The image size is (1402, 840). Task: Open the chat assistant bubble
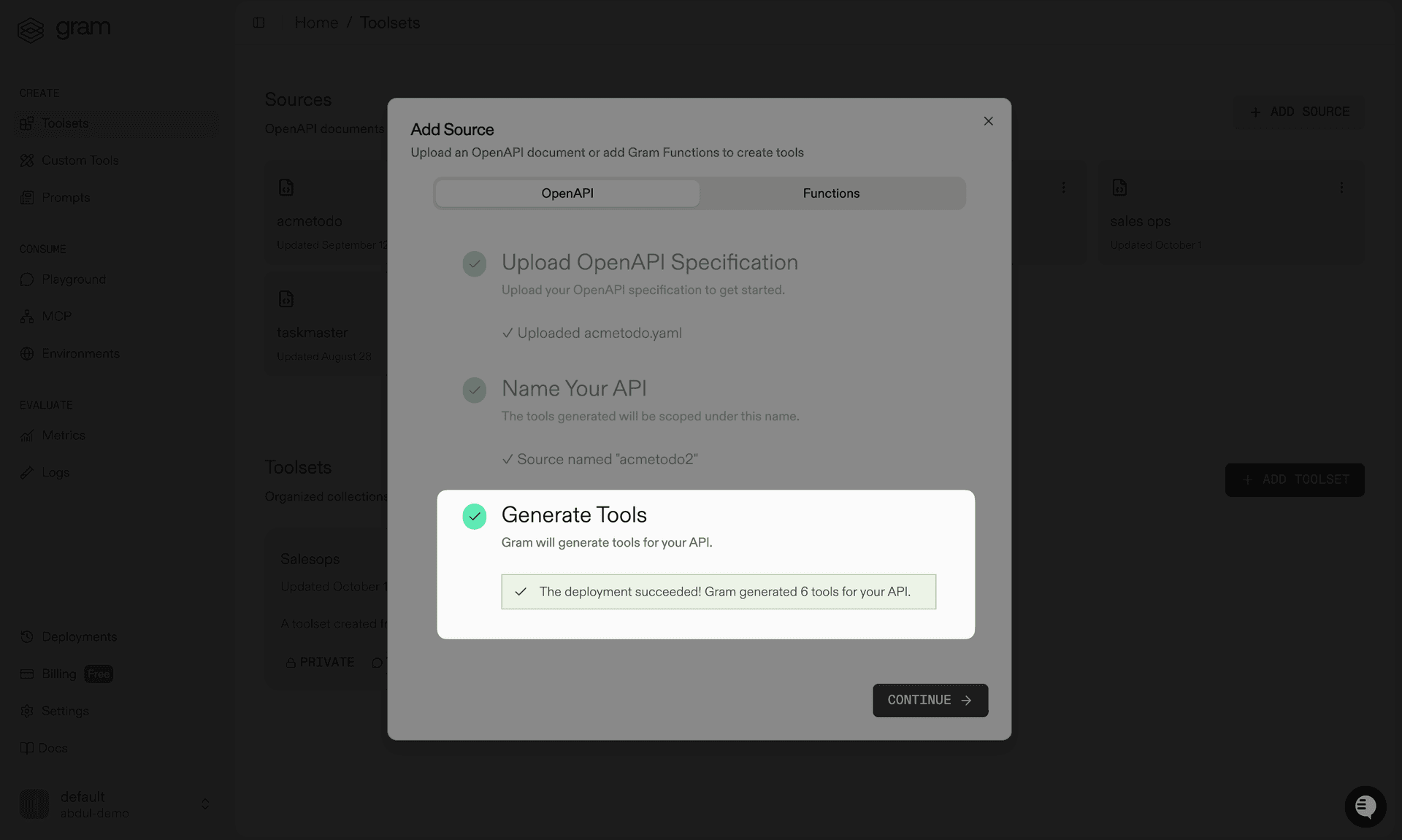1365,806
